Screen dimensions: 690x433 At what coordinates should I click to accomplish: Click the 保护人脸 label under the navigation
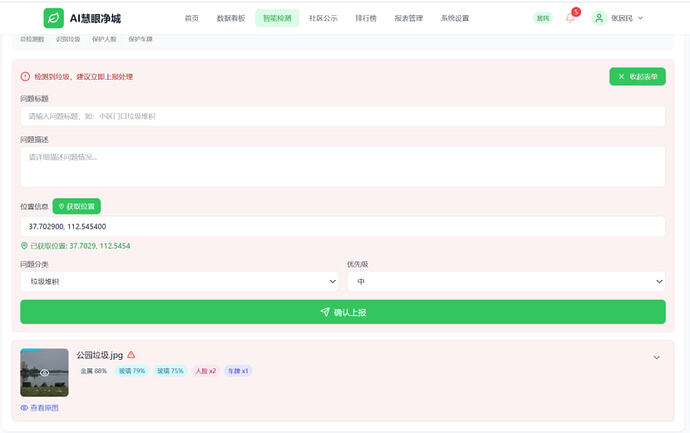pyautogui.click(x=104, y=39)
